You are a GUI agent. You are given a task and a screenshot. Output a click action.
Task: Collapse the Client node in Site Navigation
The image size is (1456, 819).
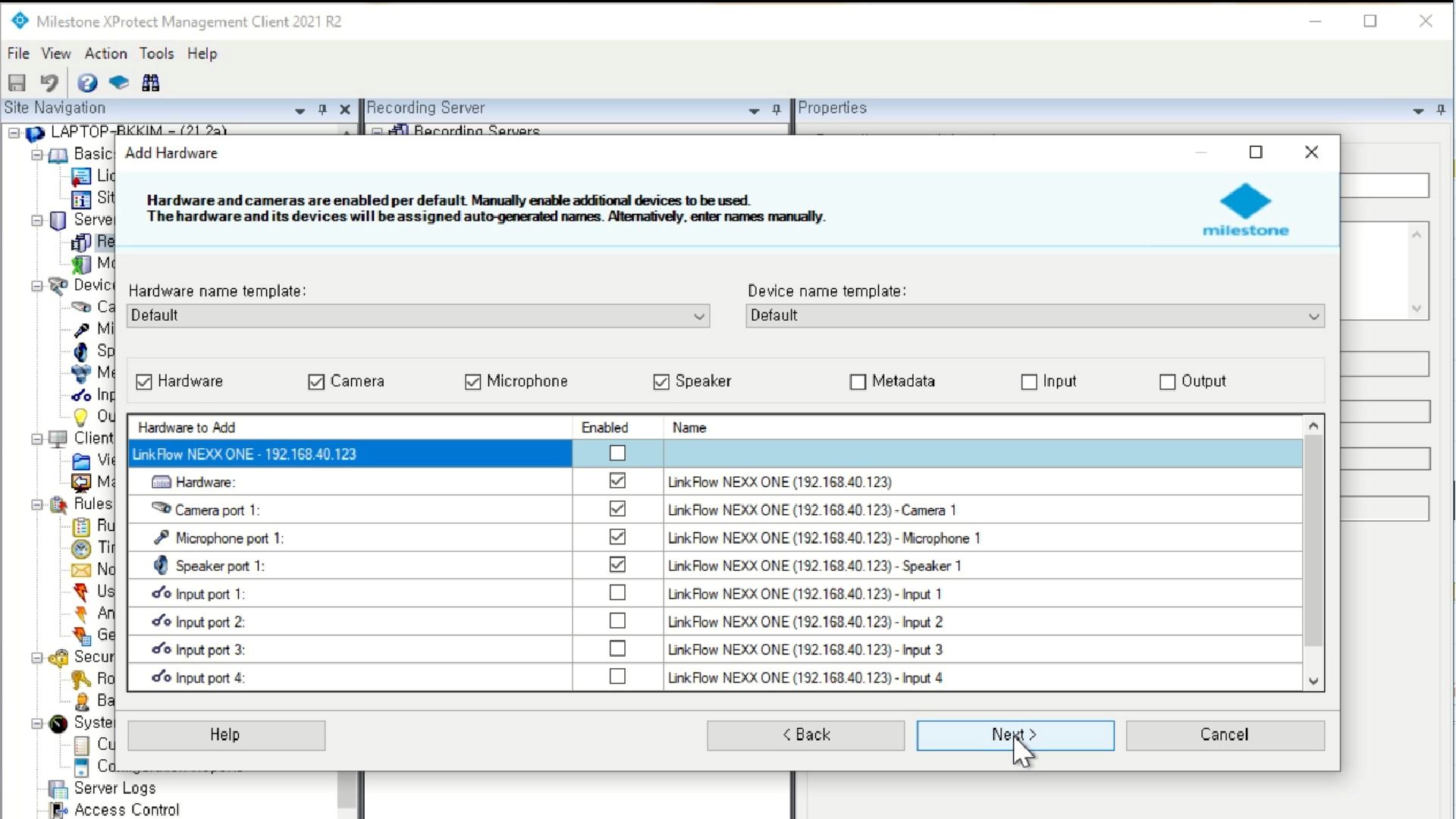(36, 439)
